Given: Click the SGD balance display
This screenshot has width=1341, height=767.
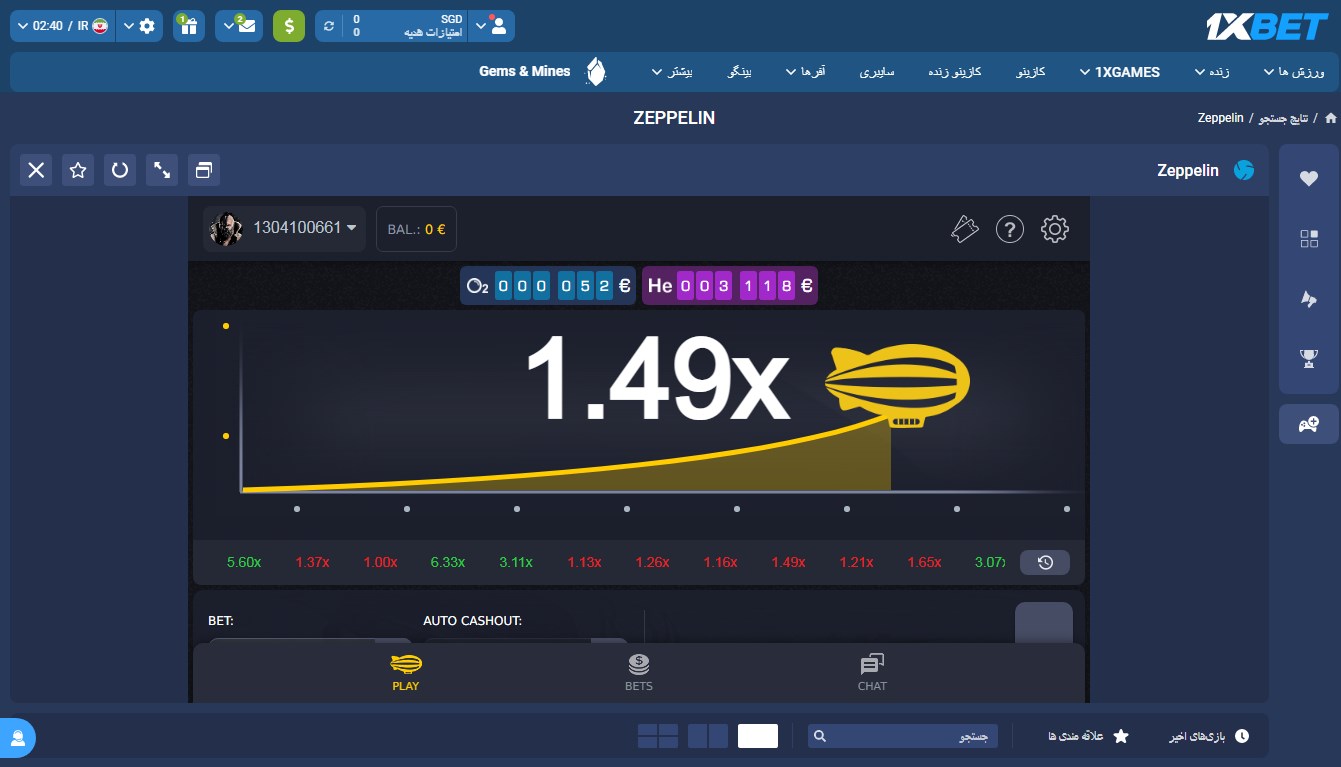Looking at the screenshot, I should (x=407, y=26).
